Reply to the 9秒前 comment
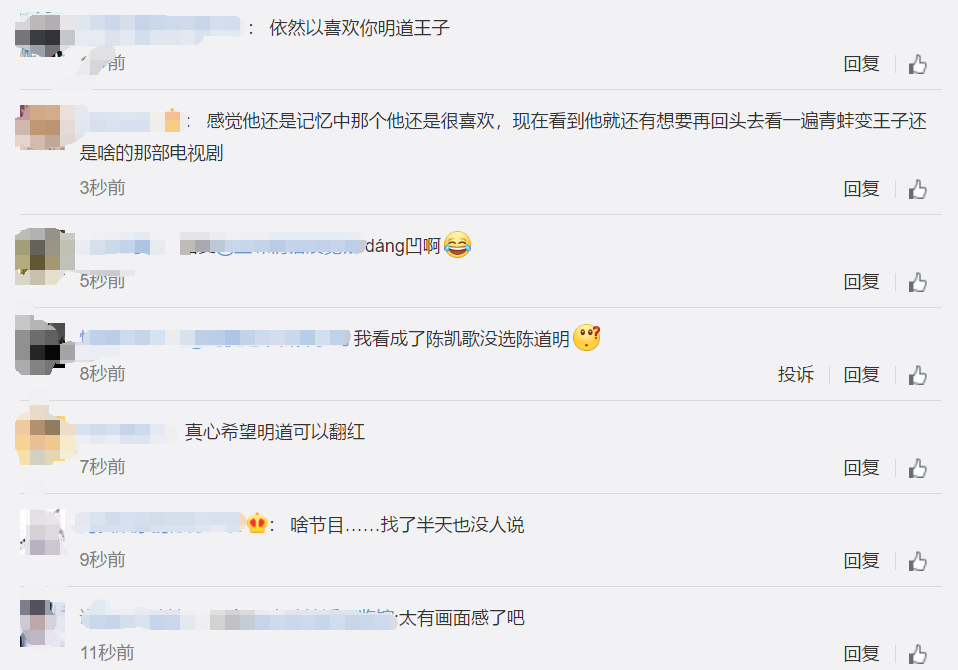 click(x=861, y=561)
